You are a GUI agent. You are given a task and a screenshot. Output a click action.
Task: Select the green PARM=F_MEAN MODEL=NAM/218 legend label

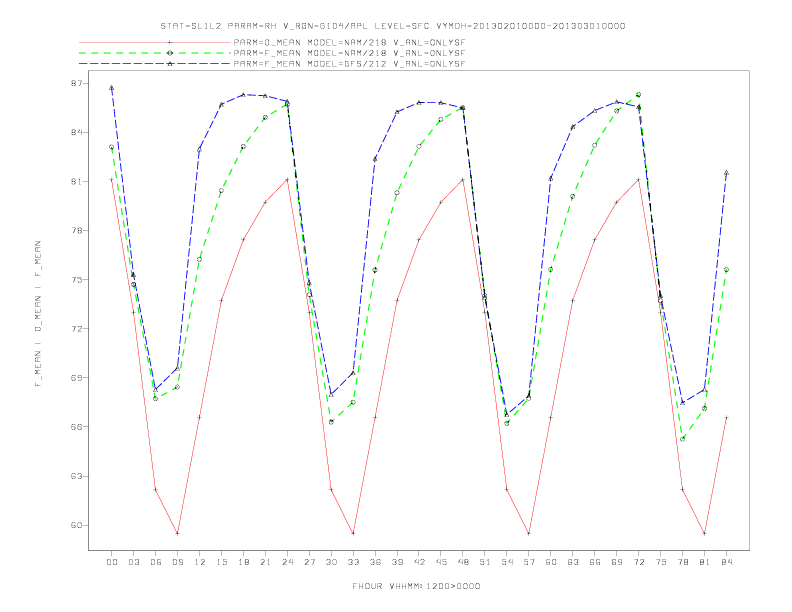click(x=349, y=53)
